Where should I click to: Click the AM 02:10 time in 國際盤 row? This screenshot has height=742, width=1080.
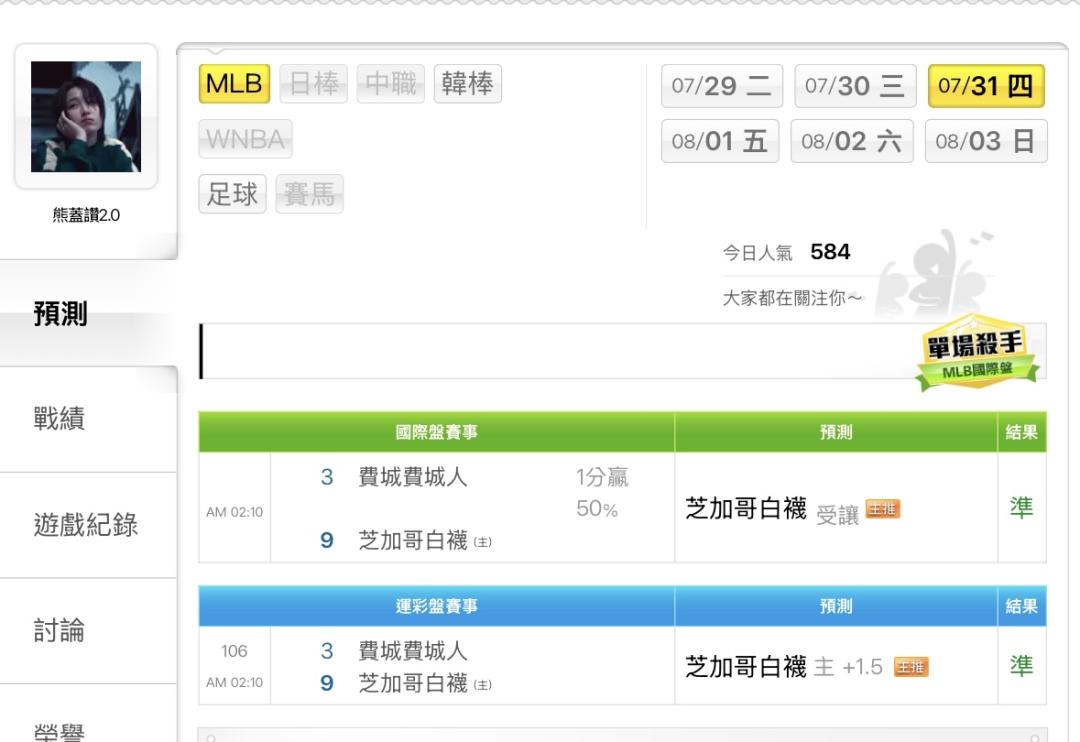click(234, 512)
